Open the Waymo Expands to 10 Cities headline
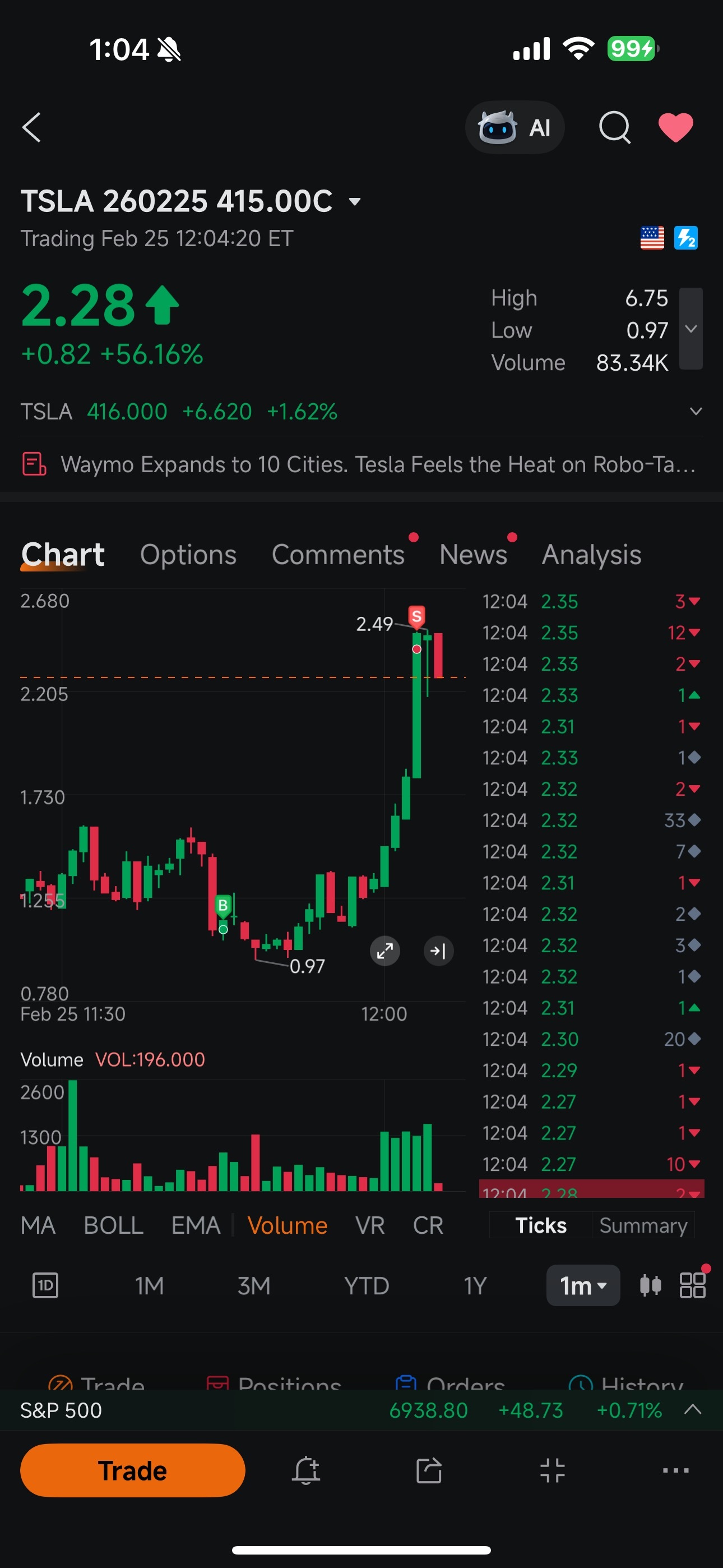Viewport: 723px width, 1568px height. (378, 464)
